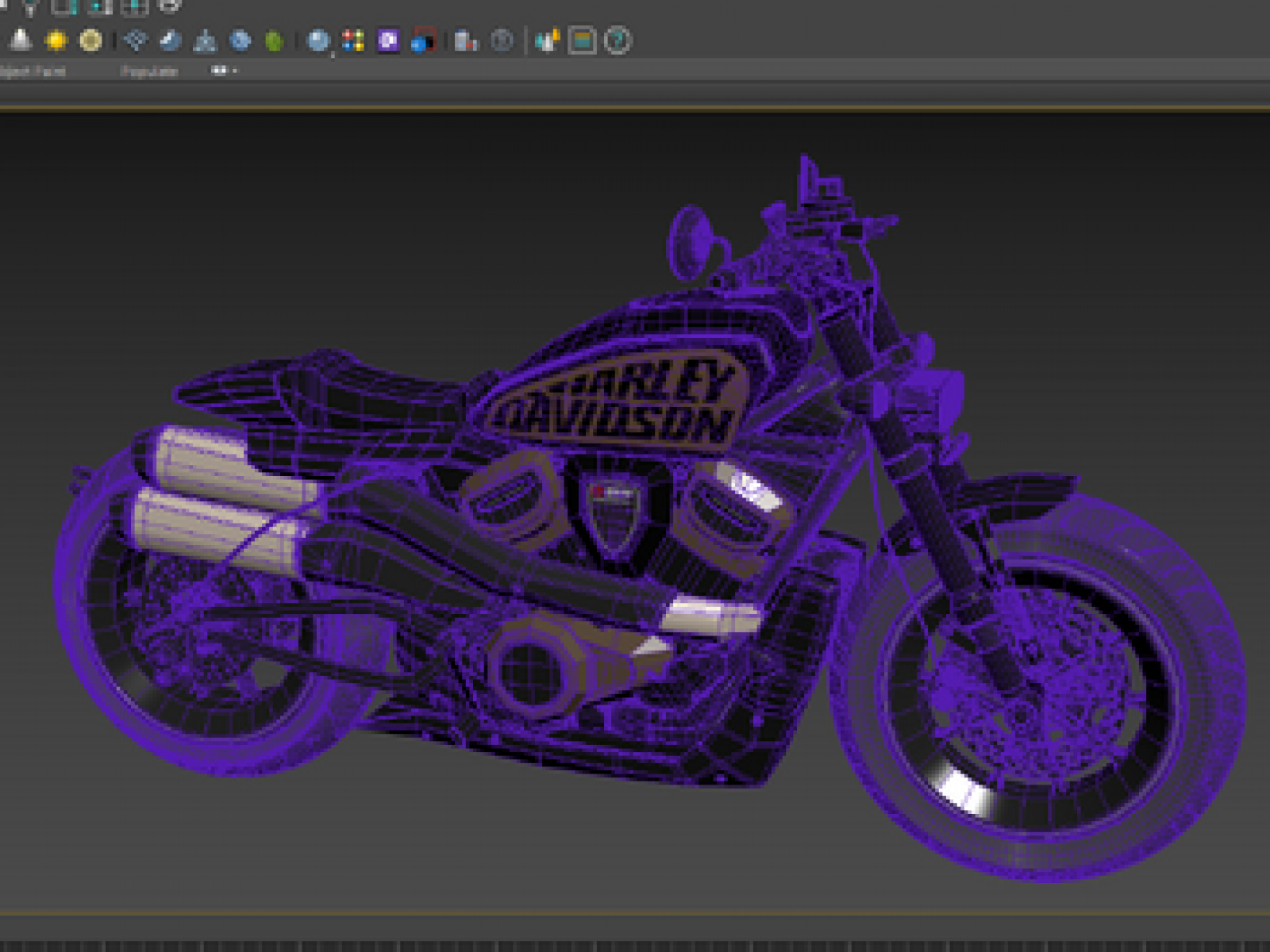Click the dim grey circle icon
The image size is (1270, 952).
coord(502,40)
